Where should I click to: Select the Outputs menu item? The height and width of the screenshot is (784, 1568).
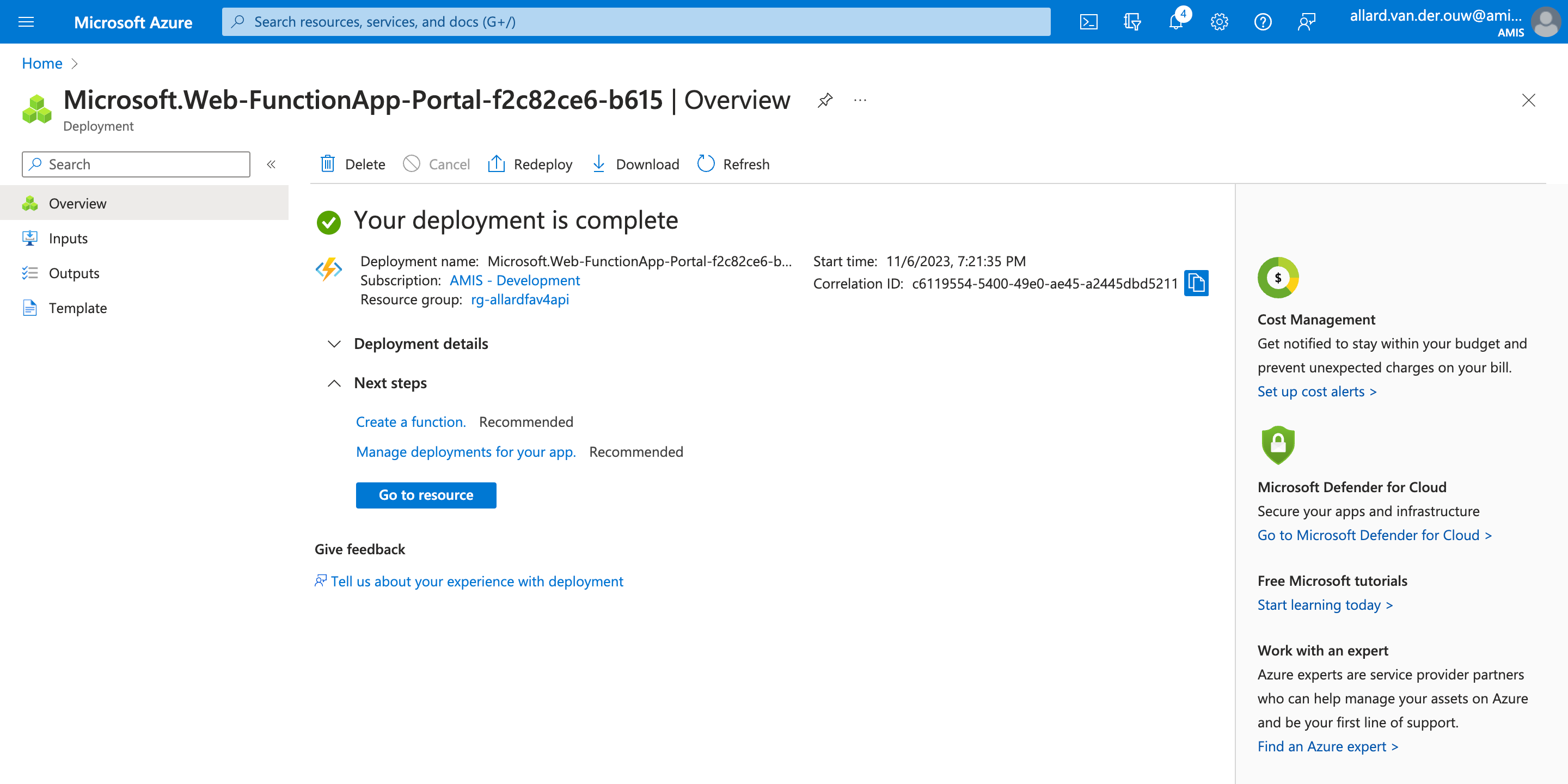[73, 273]
